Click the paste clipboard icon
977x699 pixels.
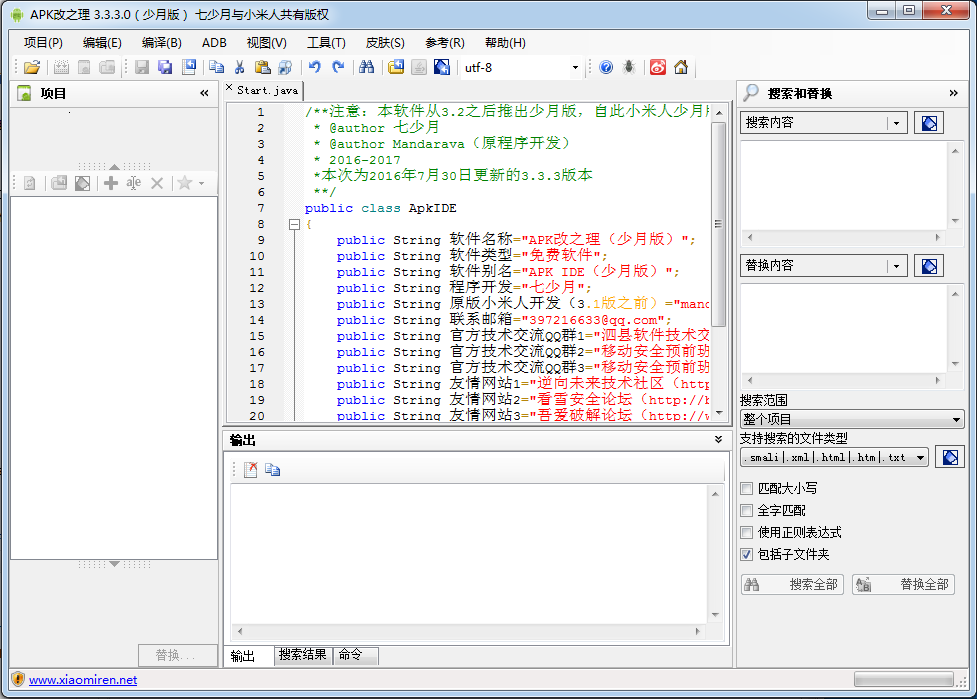(x=263, y=67)
